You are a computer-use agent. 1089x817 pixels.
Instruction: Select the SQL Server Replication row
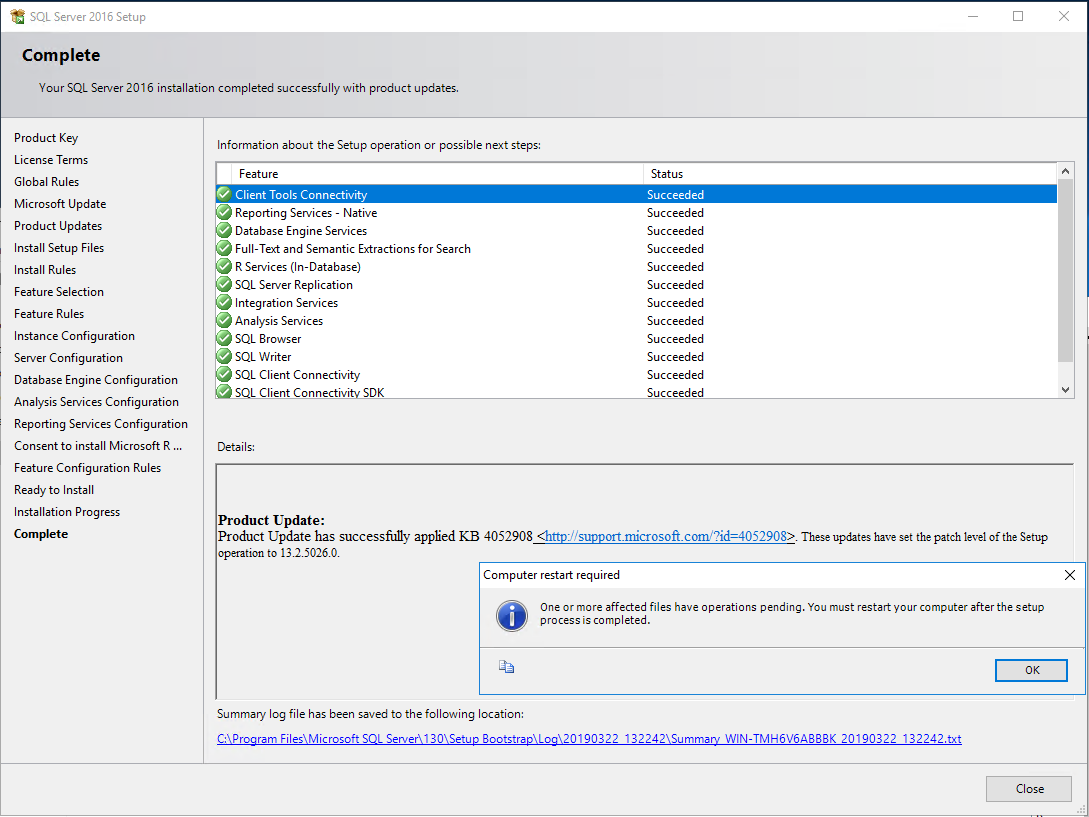(636, 285)
